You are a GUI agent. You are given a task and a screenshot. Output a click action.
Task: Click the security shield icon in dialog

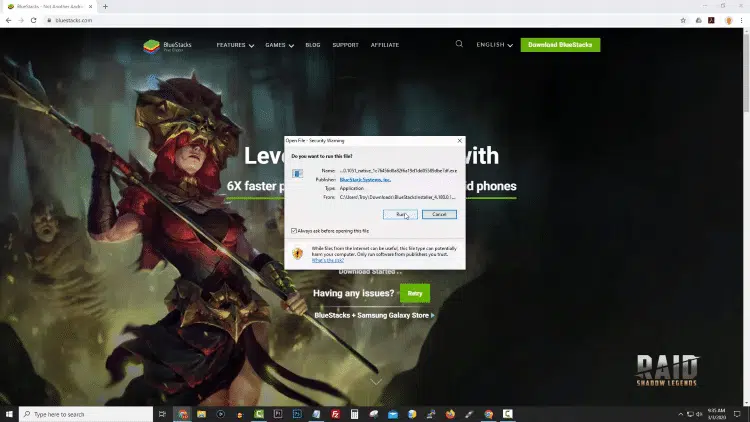(x=298, y=253)
